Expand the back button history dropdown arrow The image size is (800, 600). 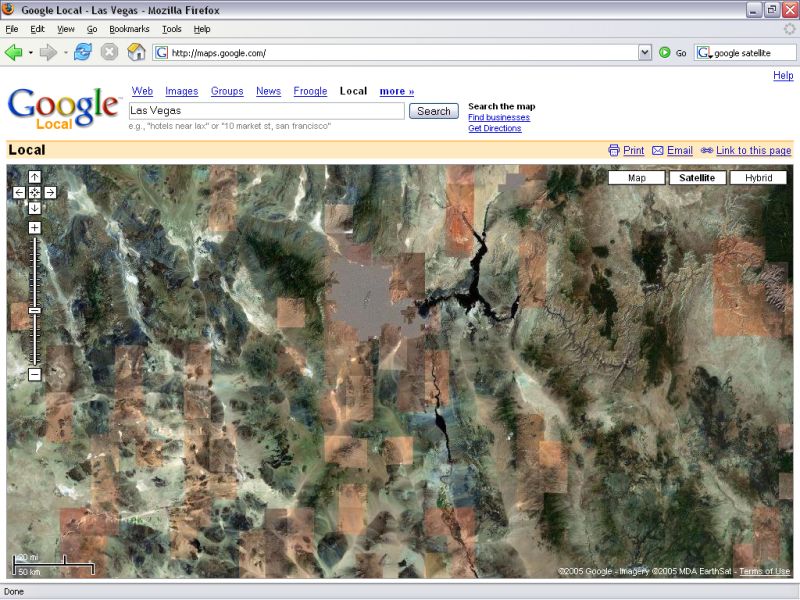click(31, 52)
